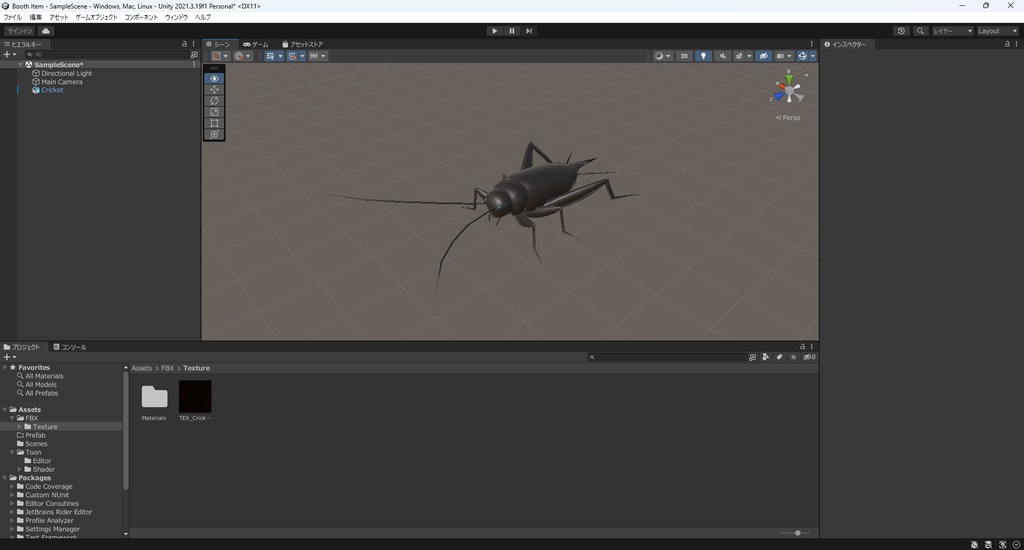The width and height of the screenshot is (1024, 550).
Task: Select the Rect tool in scene toolbar
Action: [x=214, y=123]
